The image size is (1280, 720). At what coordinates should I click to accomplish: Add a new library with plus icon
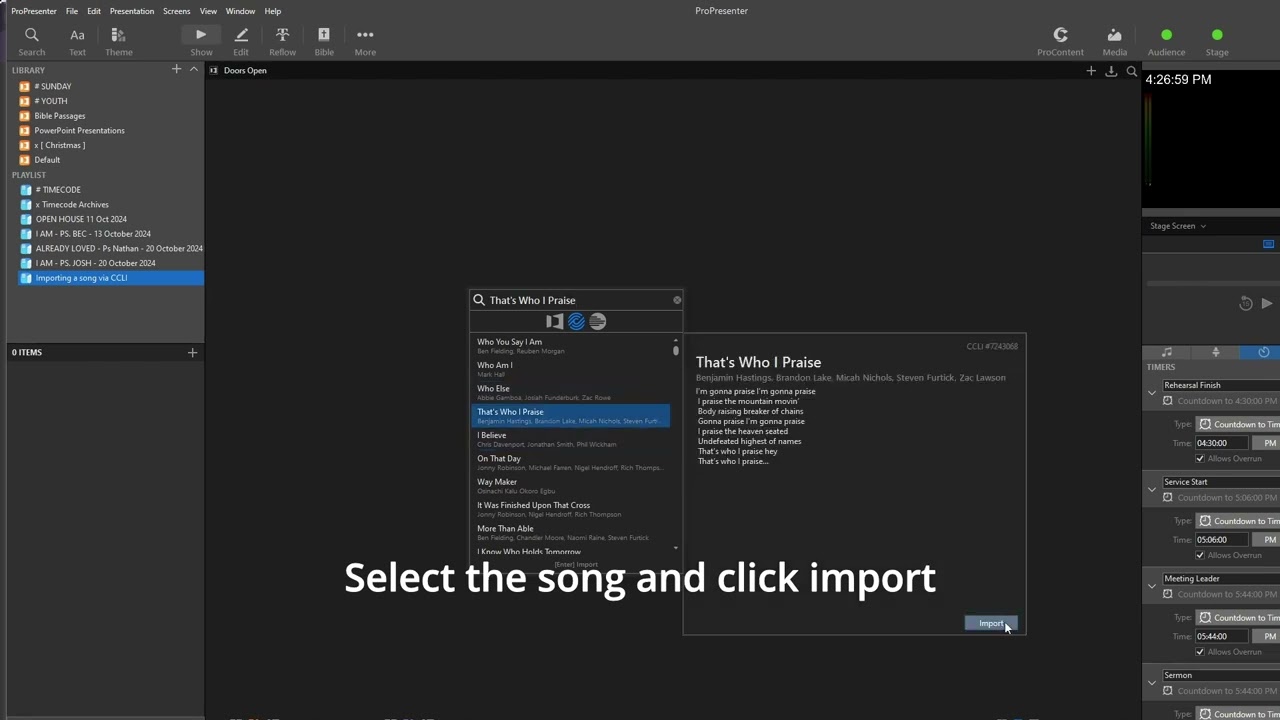(176, 69)
